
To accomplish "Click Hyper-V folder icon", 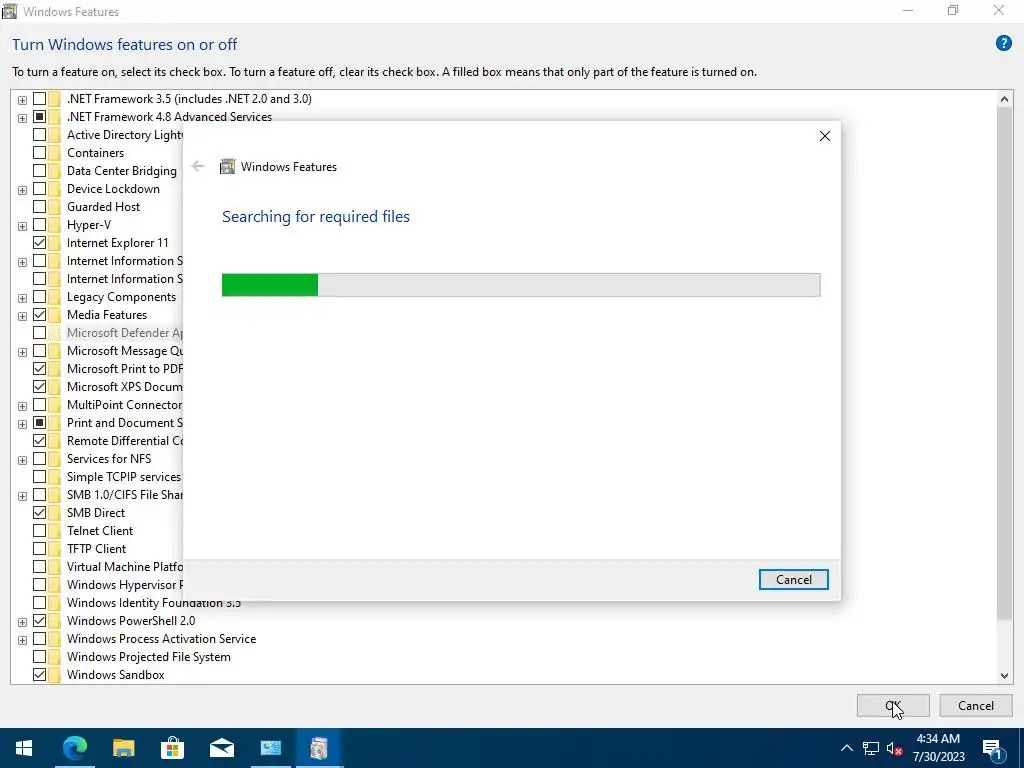I will (55, 225).
